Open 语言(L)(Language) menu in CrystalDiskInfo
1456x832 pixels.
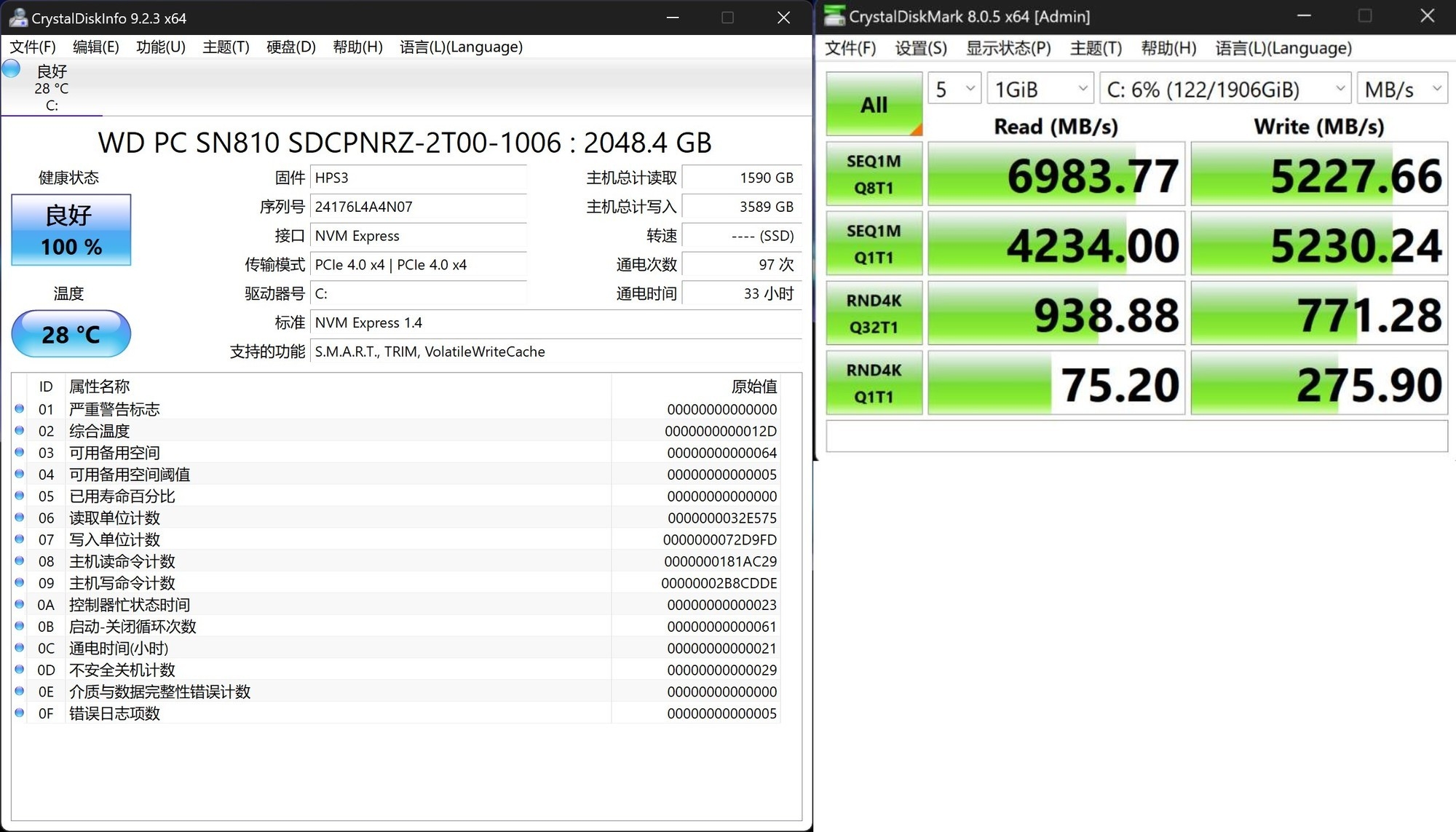point(461,47)
